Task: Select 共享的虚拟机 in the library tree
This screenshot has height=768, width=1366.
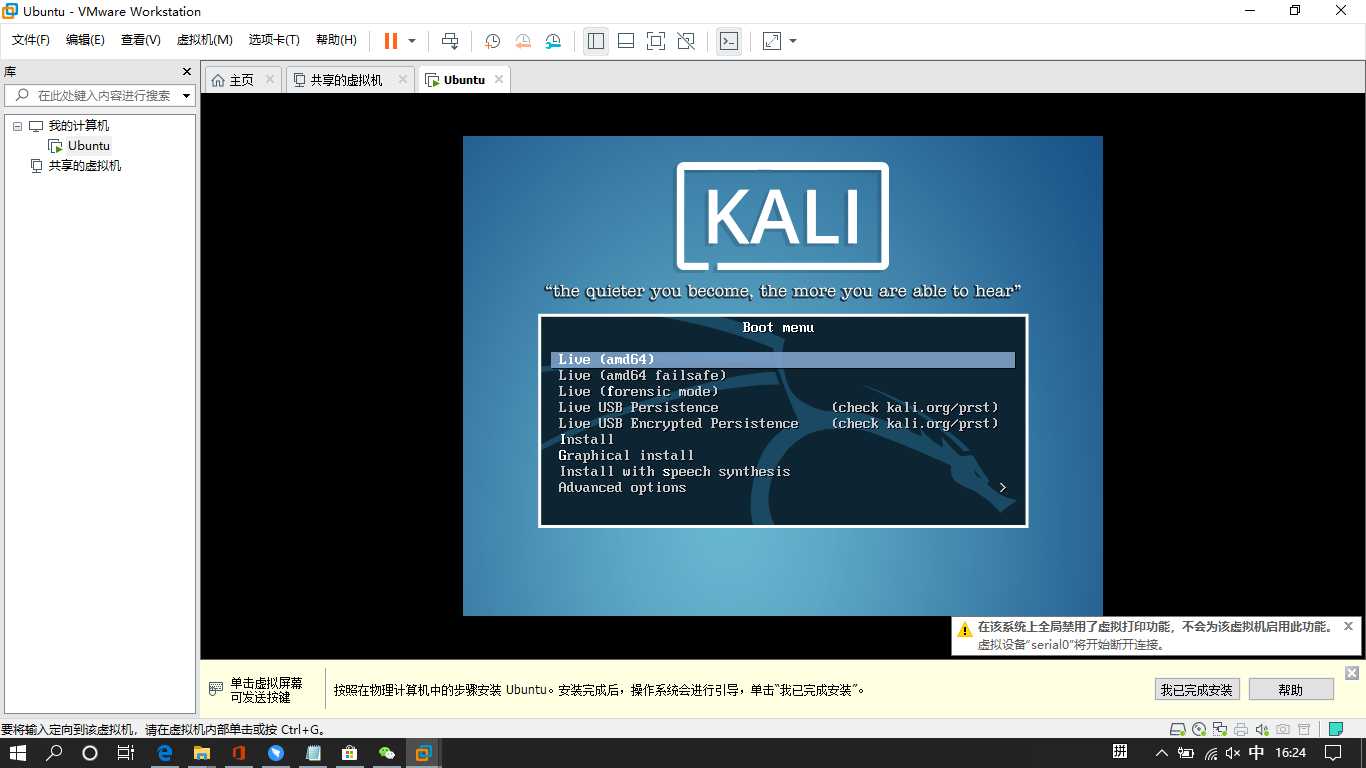Action: click(85, 166)
